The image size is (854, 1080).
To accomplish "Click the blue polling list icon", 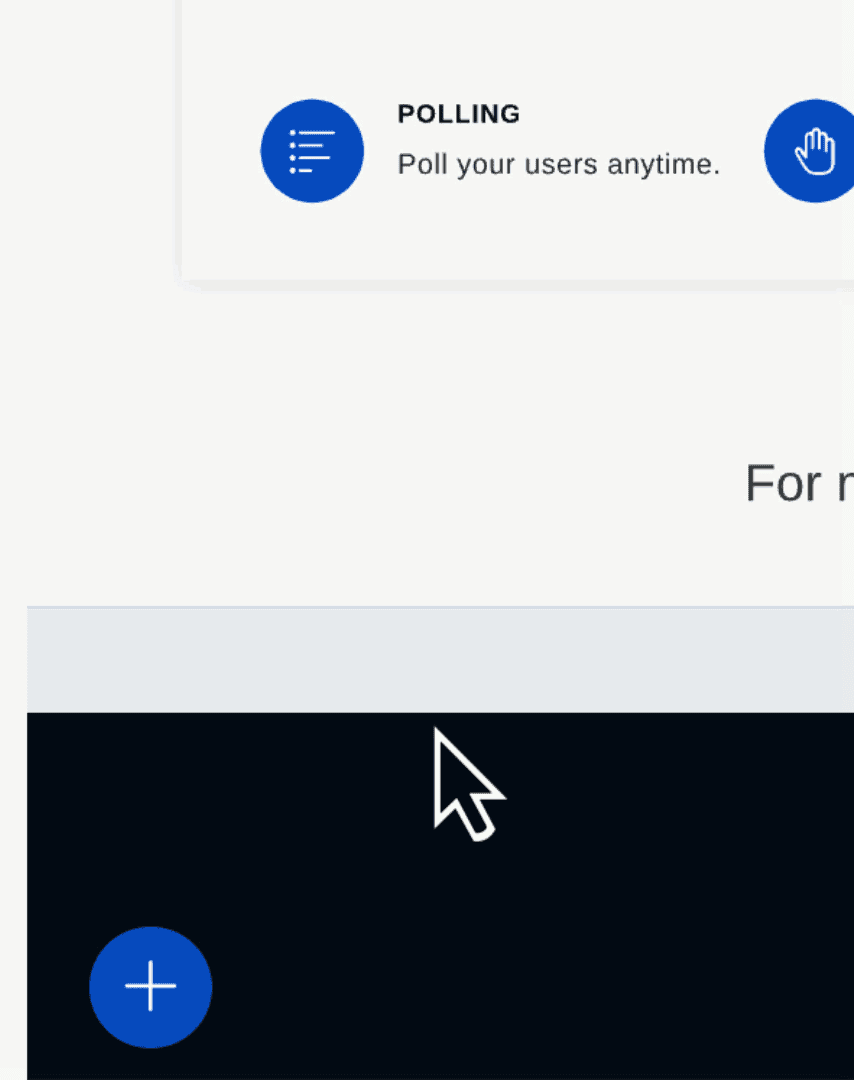I will (312, 151).
